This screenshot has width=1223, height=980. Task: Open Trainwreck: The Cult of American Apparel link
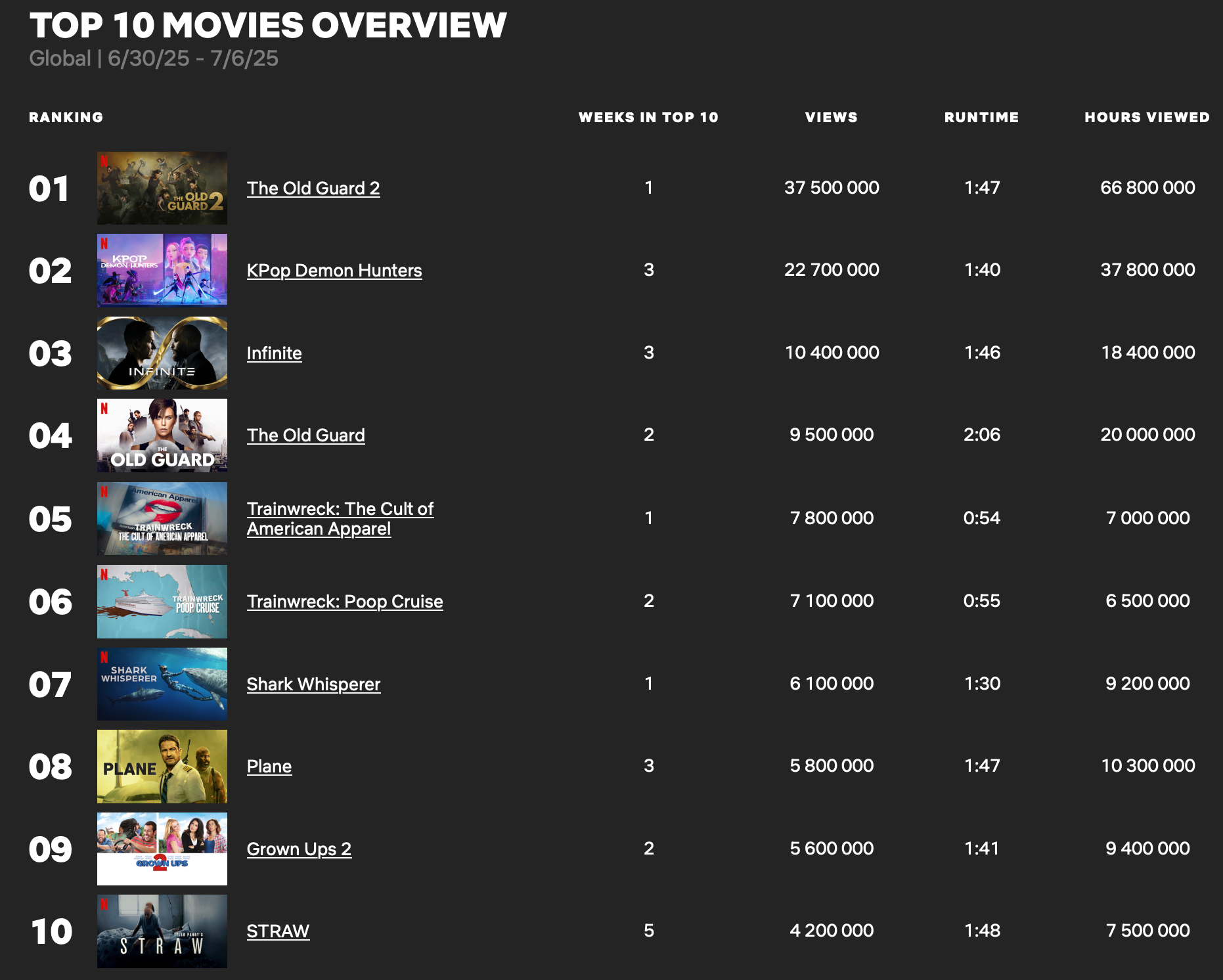coord(340,519)
